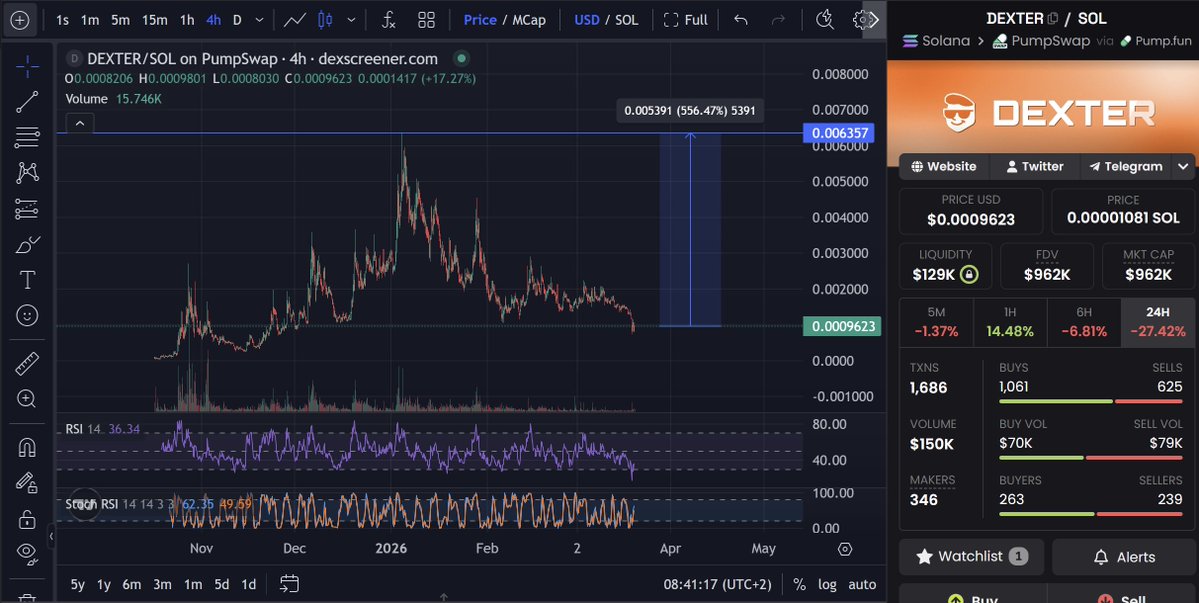Expand the more timeframes dropdown
Image resolution: width=1199 pixels, height=603 pixels.
pyautogui.click(x=259, y=20)
